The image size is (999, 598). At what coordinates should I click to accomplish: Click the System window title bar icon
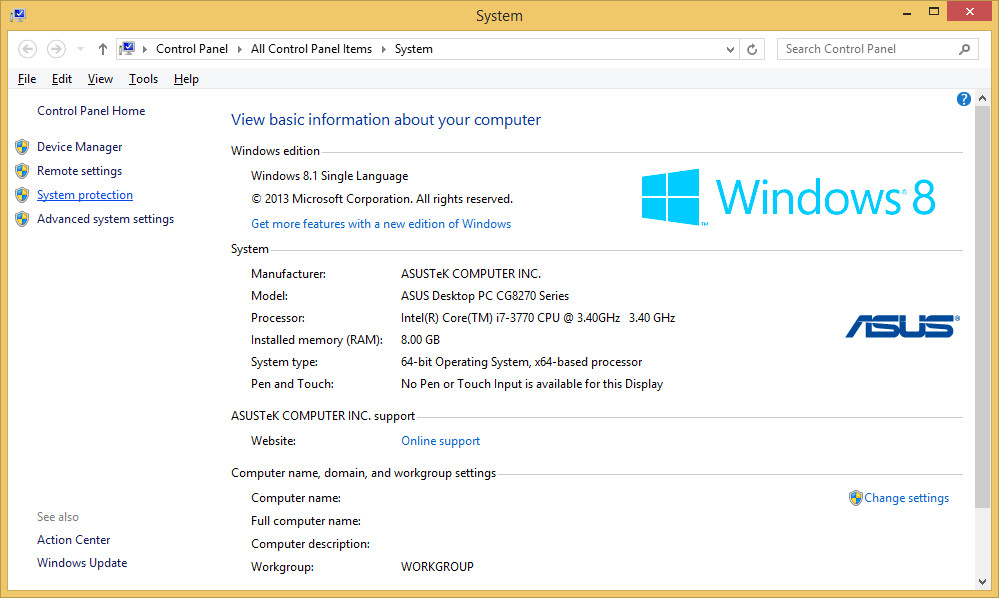point(18,15)
